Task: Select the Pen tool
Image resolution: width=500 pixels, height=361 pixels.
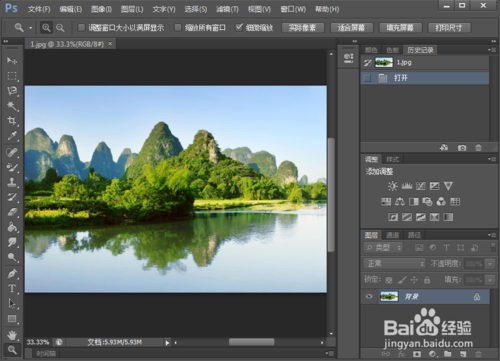Action: pos(12,273)
